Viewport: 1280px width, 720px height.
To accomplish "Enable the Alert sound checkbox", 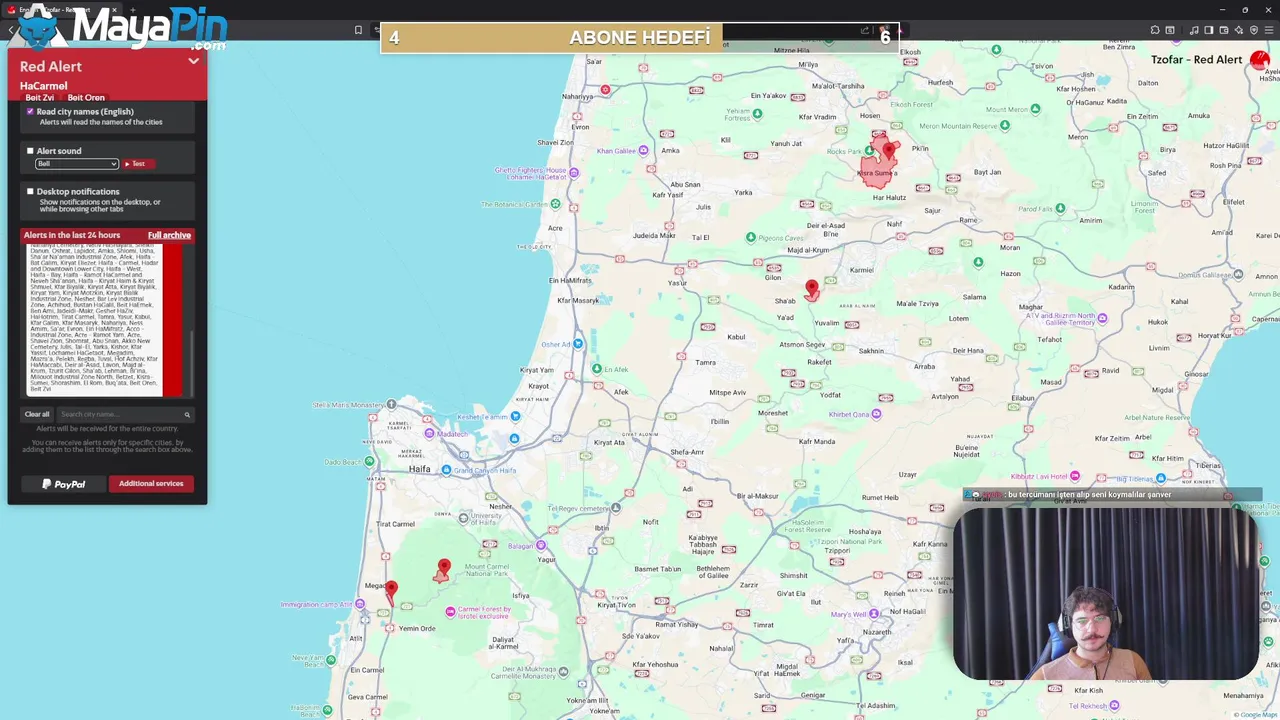I will pyautogui.click(x=30, y=151).
